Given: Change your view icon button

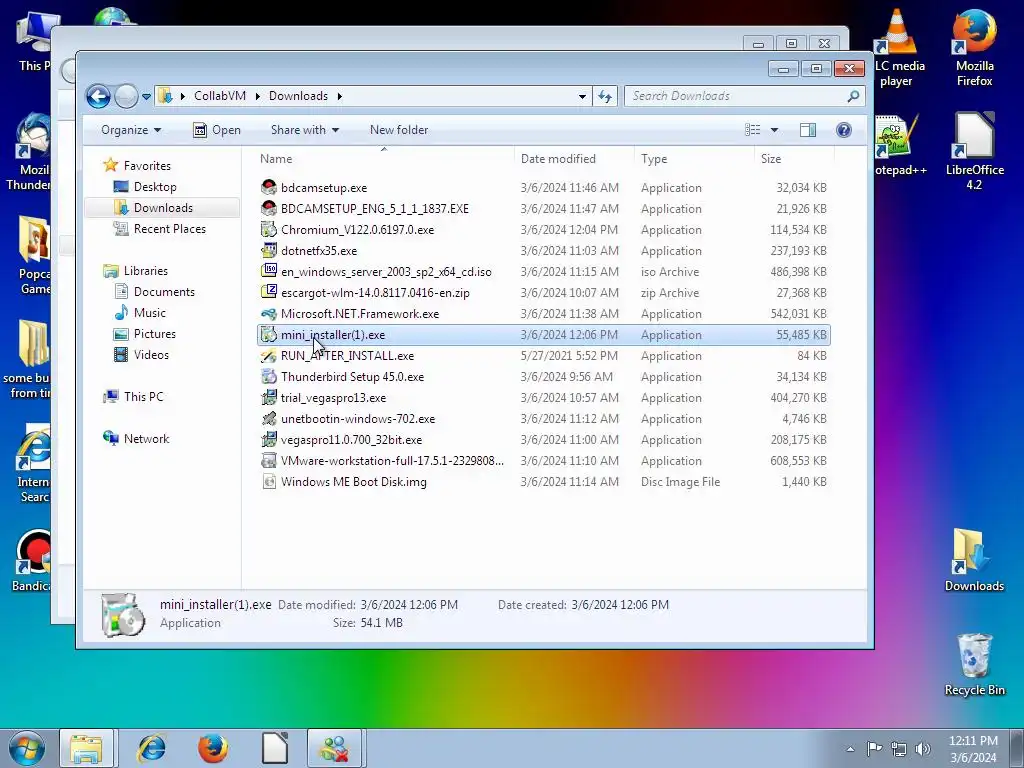Looking at the screenshot, I should pos(752,130).
